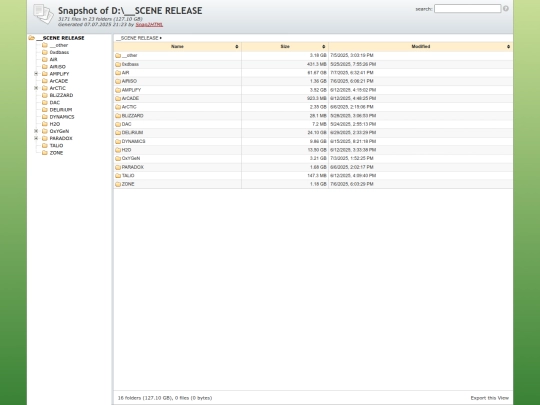Select DYNAMICS in the folder tree
This screenshot has width=540, height=405.
coord(62,117)
